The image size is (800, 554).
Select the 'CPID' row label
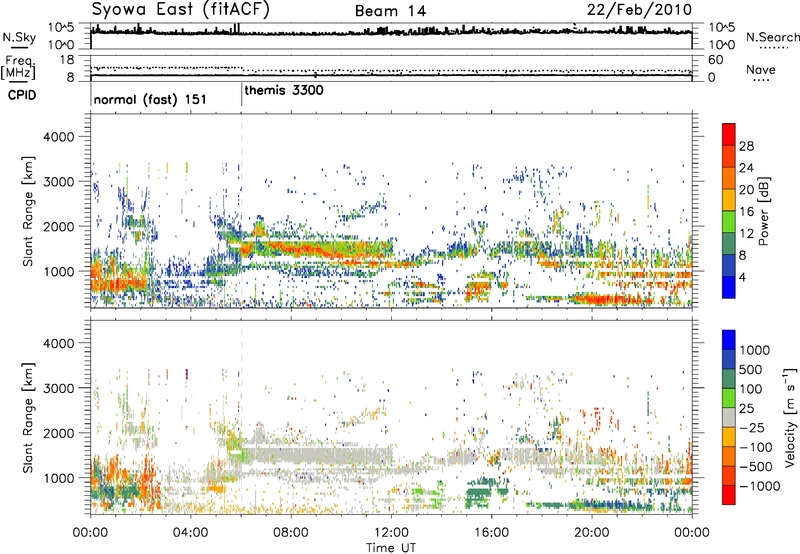click(x=22, y=95)
